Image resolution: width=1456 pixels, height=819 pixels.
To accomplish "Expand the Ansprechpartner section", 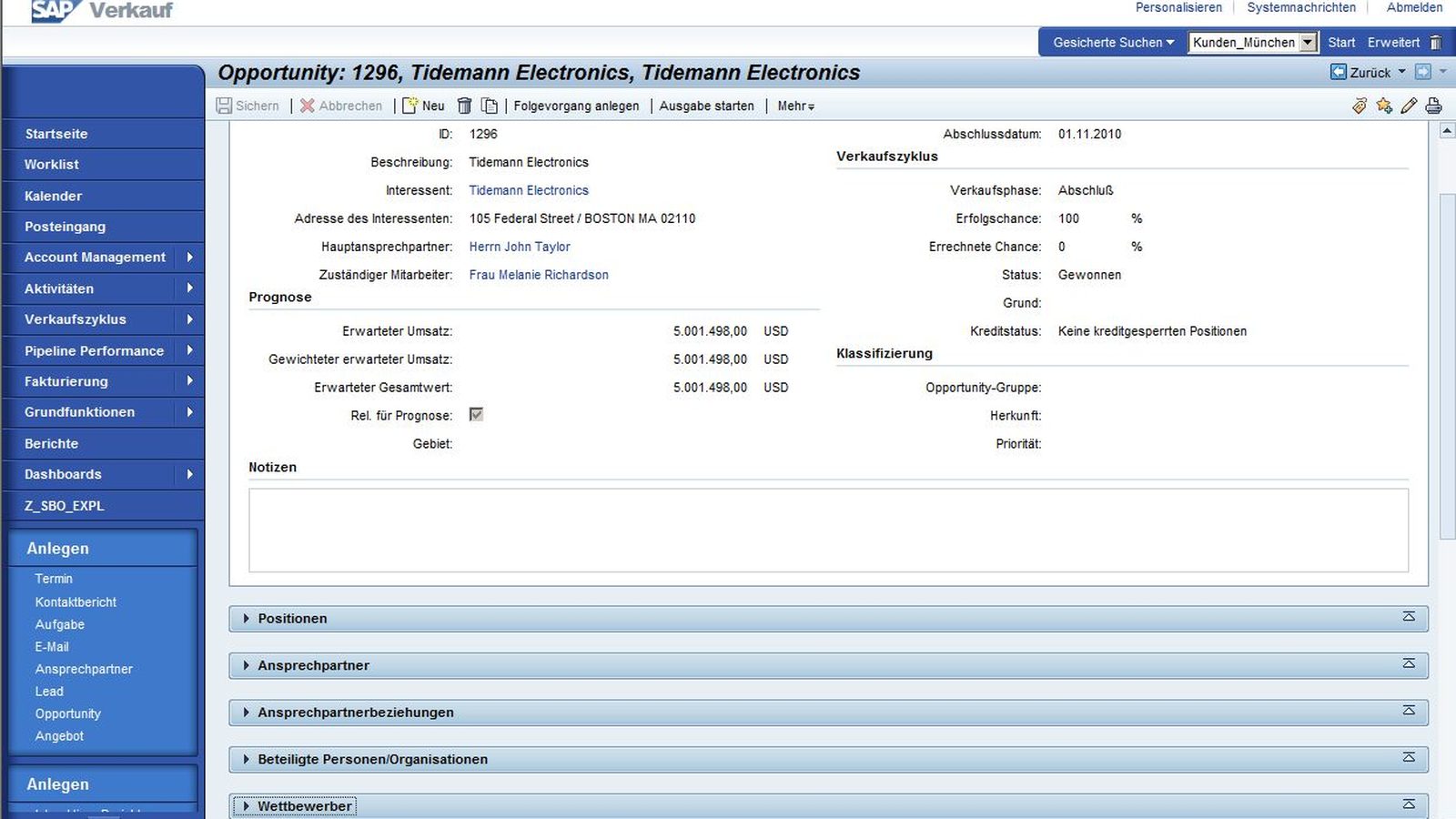I will coord(246,665).
